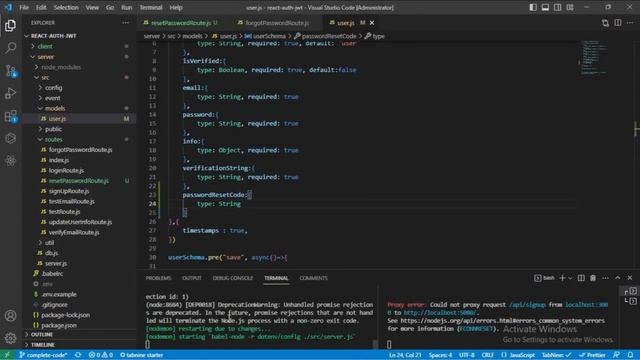Screen dimensions: 640x360
Task: Open the Explorer view in activity bar
Action: [x=11, y=25]
